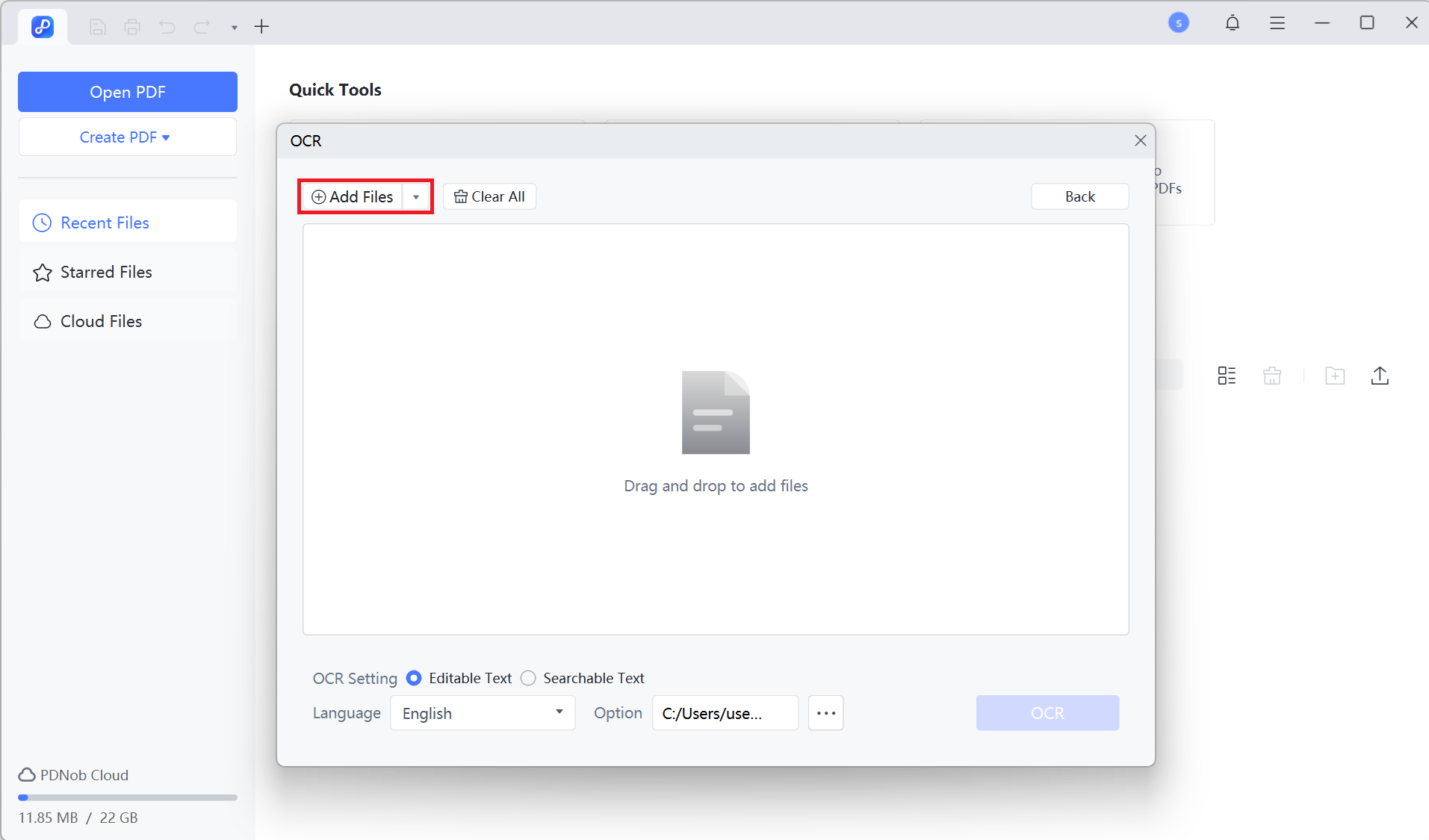Viewport: 1429px width, 840px height.
Task: Click the Back button
Action: click(1079, 196)
